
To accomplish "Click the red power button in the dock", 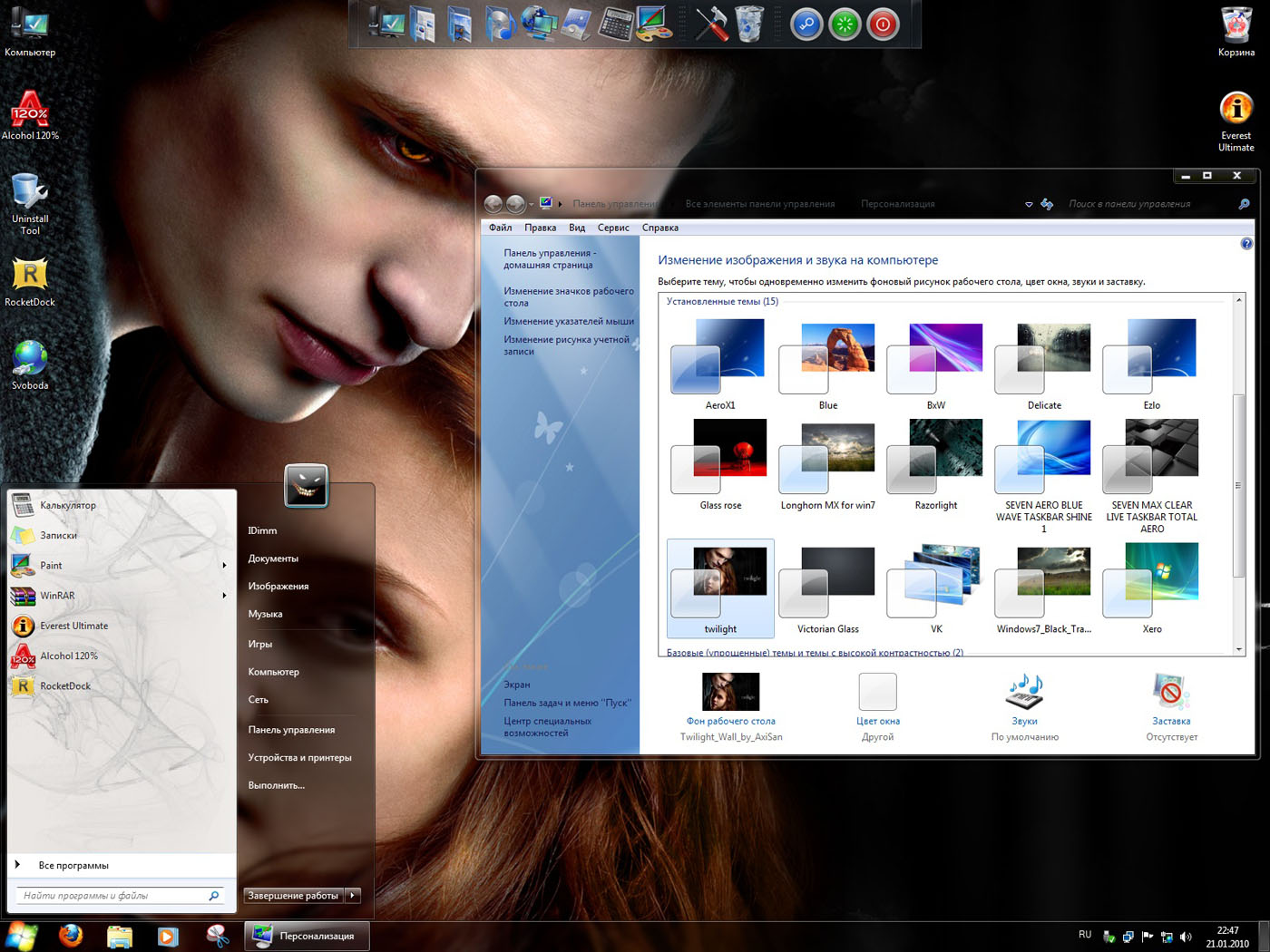I will click(883, 24).
